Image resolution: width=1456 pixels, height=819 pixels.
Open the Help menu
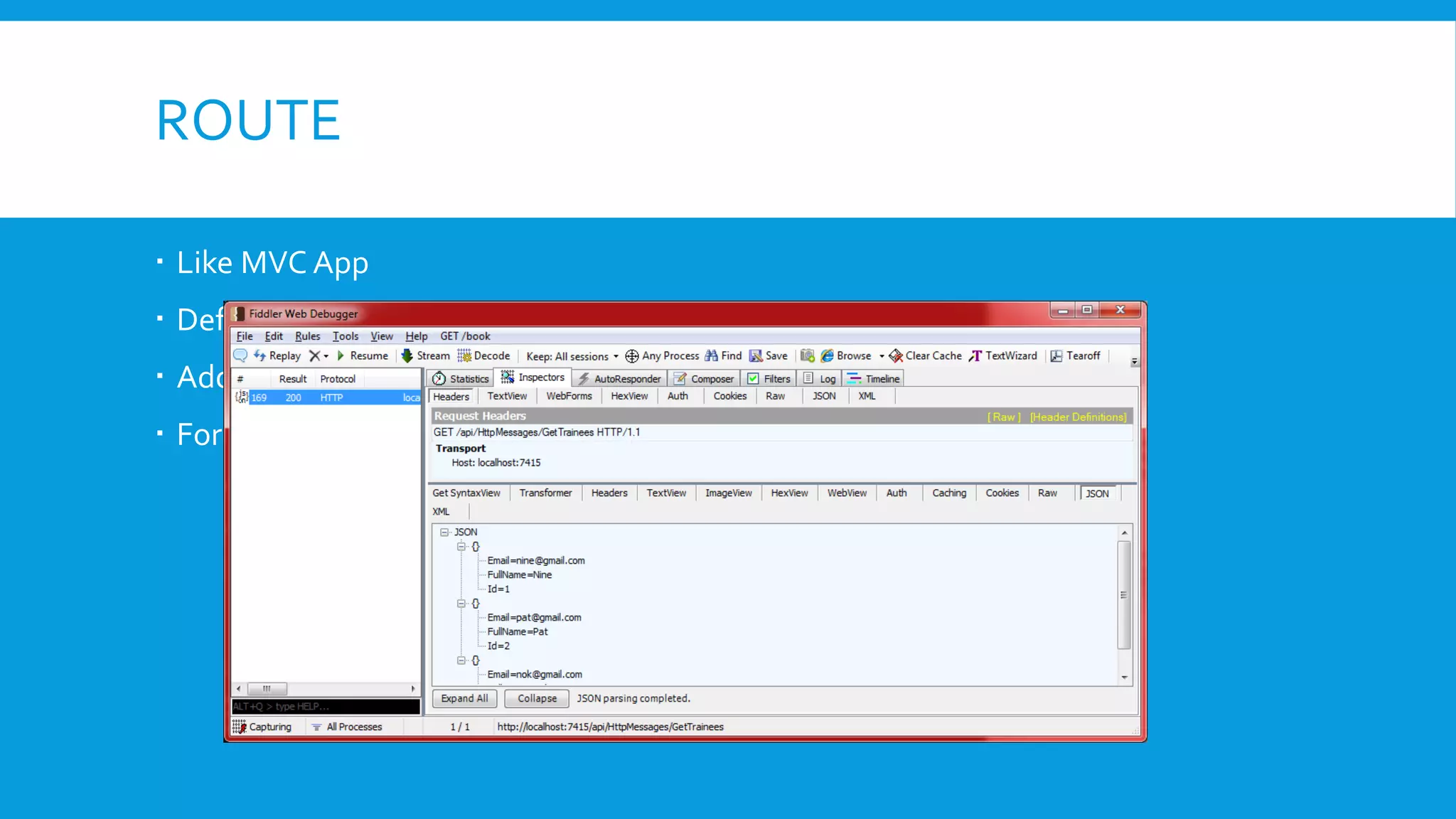click(417, 336)
